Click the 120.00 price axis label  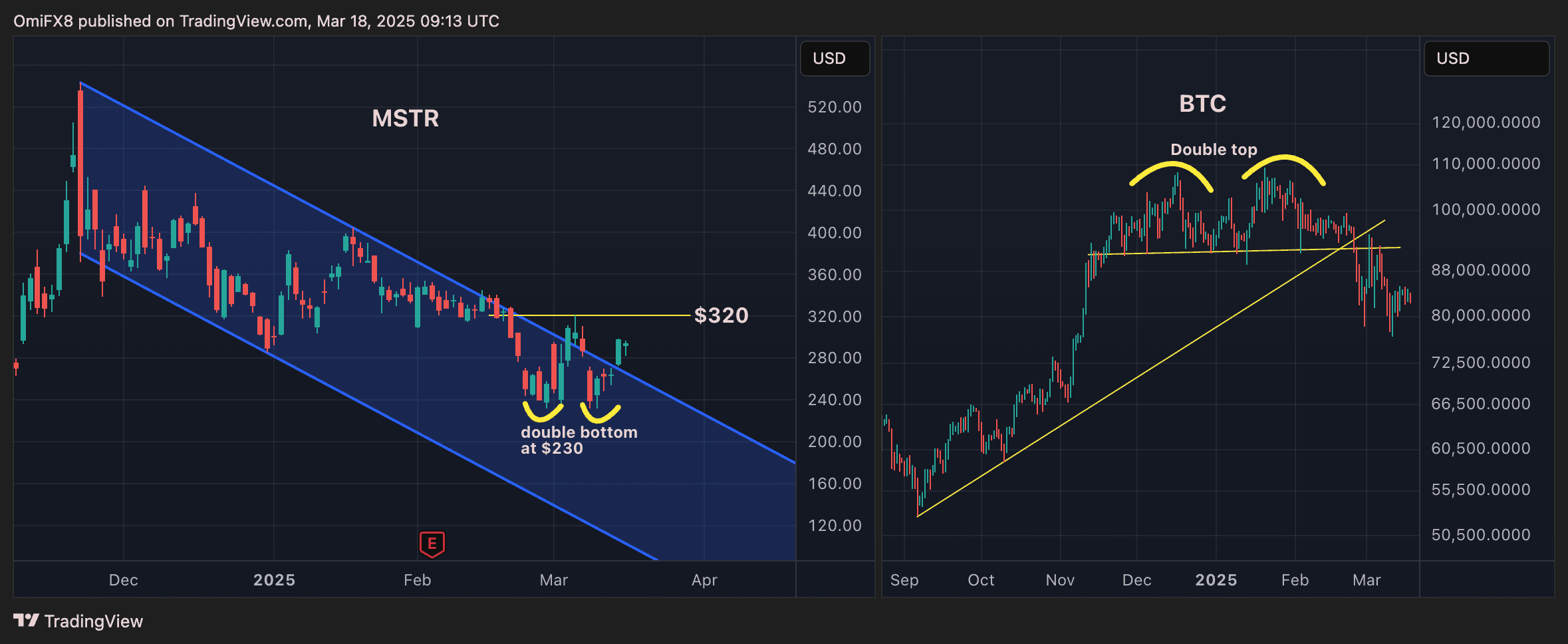tap(835, 526)
